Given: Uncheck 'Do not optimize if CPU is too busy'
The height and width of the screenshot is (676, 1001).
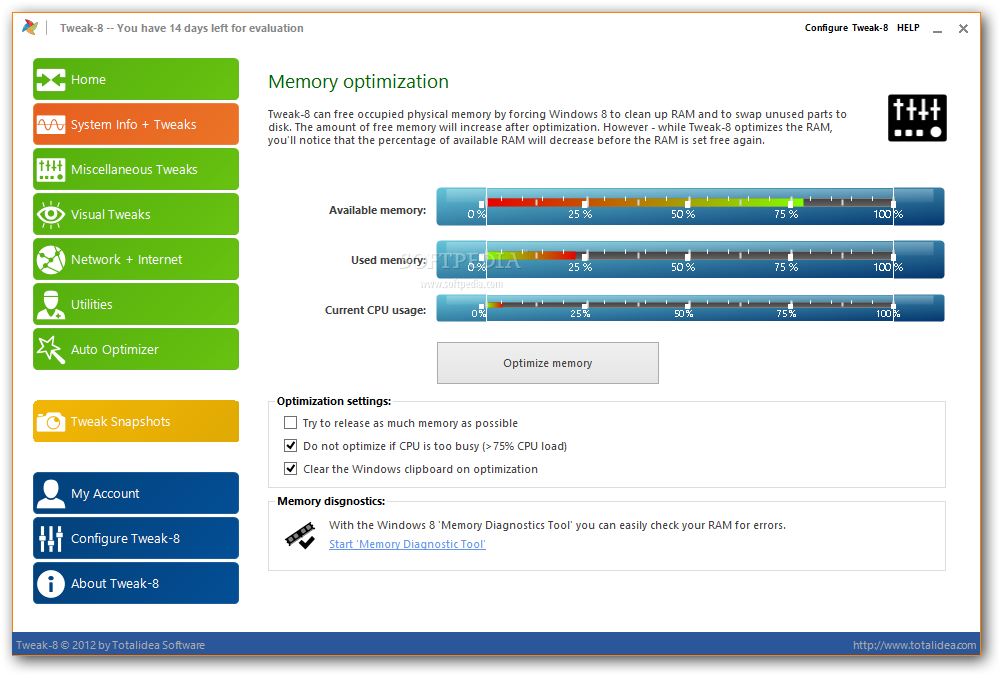Looking at the screenshot, I should pos(290,446).
